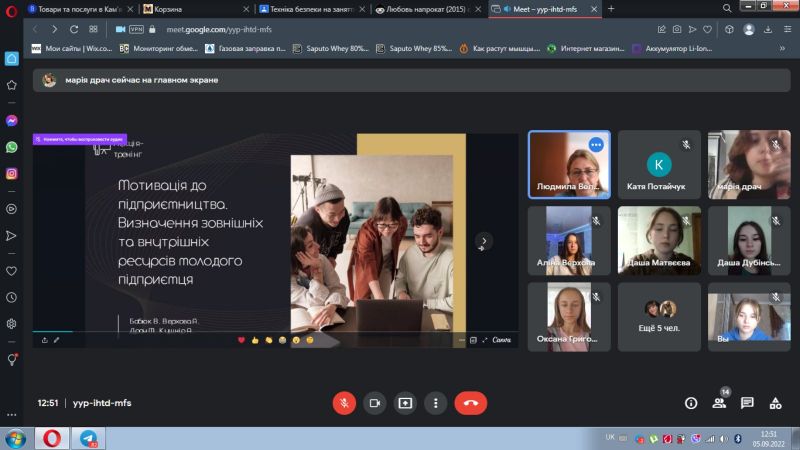Open the Meet activities icon
Screen dimensions: 800x450
point(775,403)
